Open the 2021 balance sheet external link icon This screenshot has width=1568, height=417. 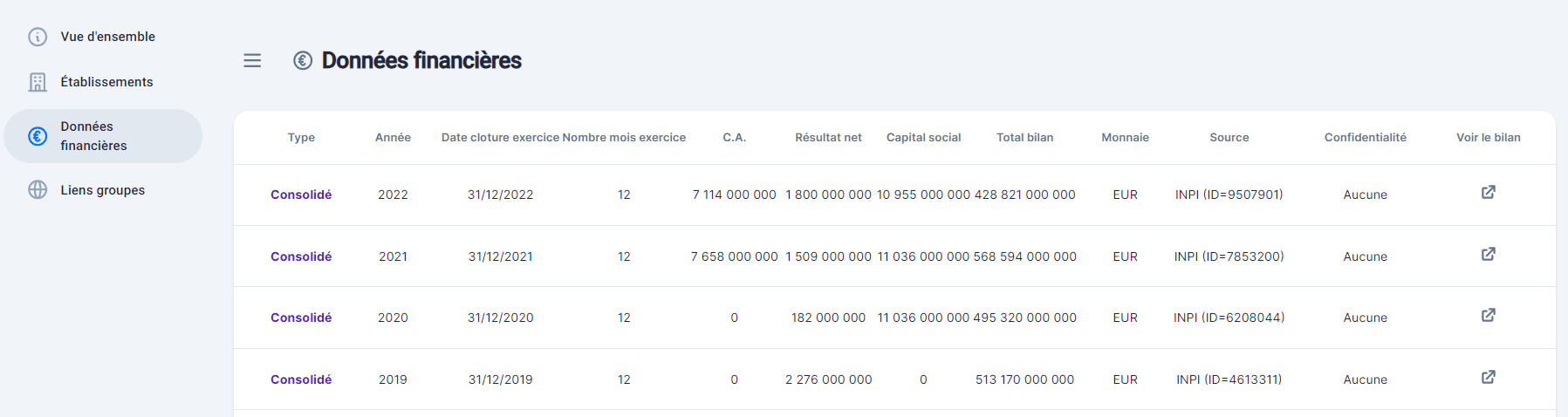[x=1489, y=254]
